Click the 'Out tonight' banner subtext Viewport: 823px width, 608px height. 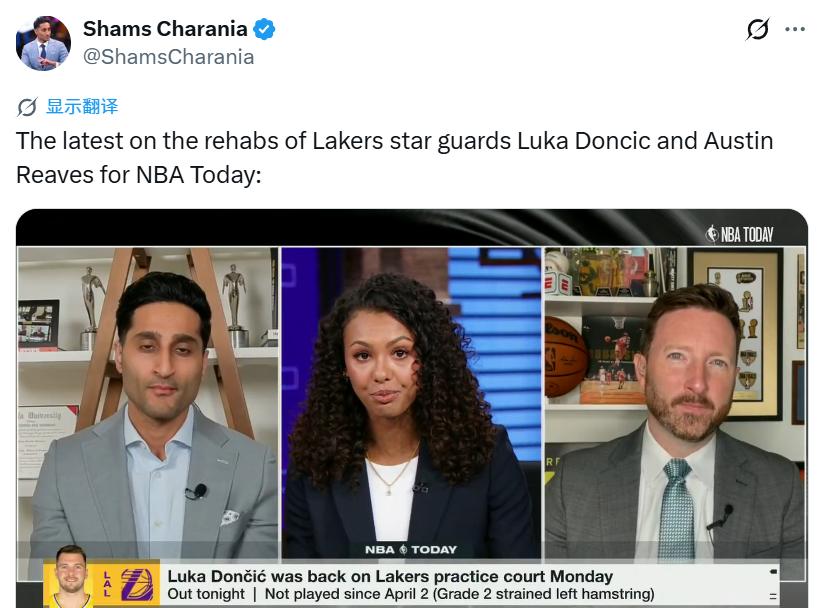[206, 594]
